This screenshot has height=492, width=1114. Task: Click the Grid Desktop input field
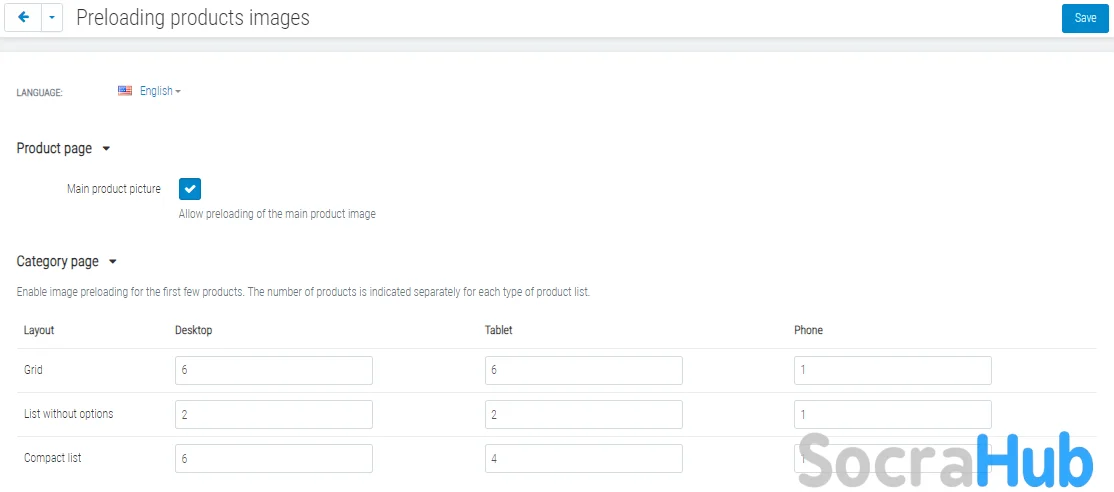pos(273,370)
